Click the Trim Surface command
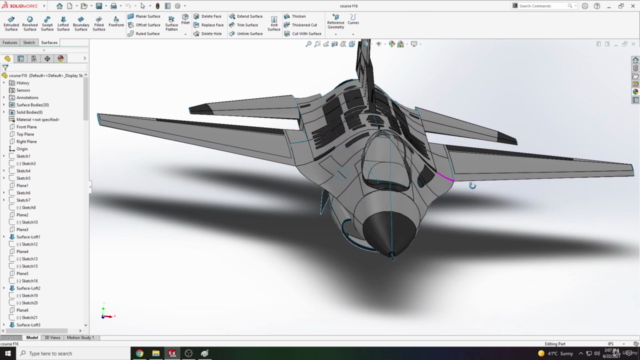This screenshot has height=360, width=640. click(x=244, y=25)
